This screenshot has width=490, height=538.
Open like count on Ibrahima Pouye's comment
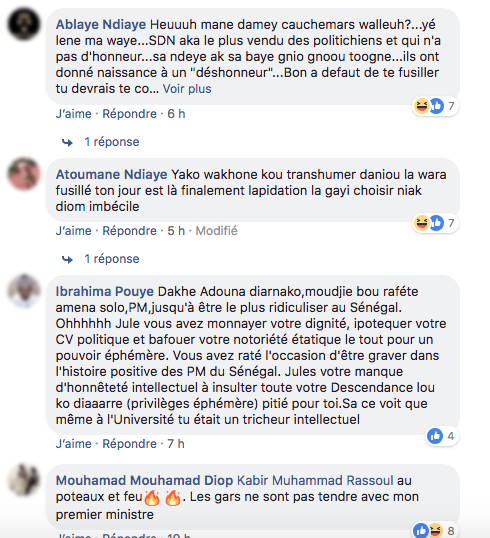click(x=442, y=436)
